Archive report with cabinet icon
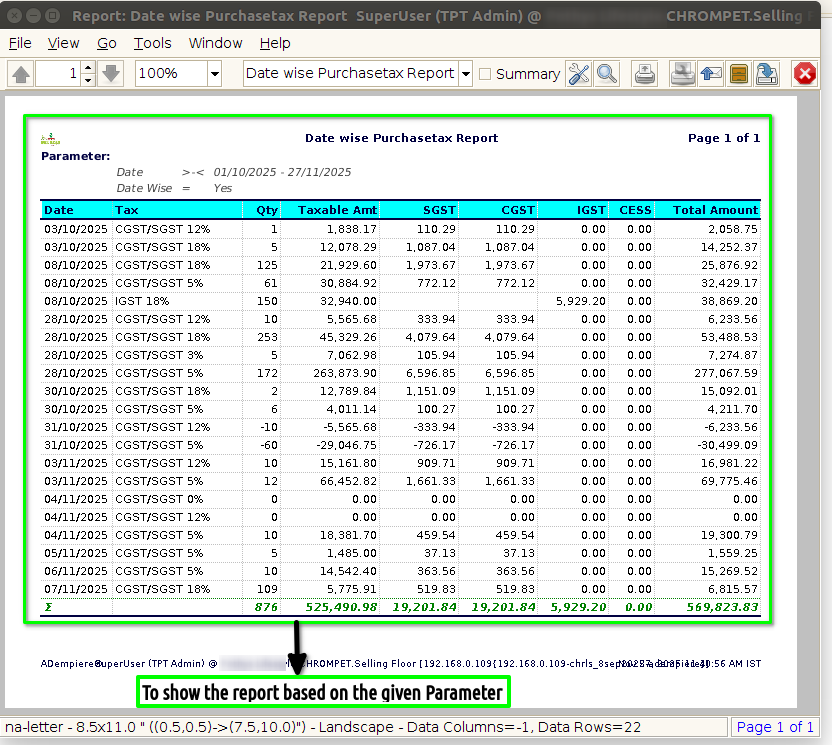The image size is (832, 745). click(x=739, y=74)
